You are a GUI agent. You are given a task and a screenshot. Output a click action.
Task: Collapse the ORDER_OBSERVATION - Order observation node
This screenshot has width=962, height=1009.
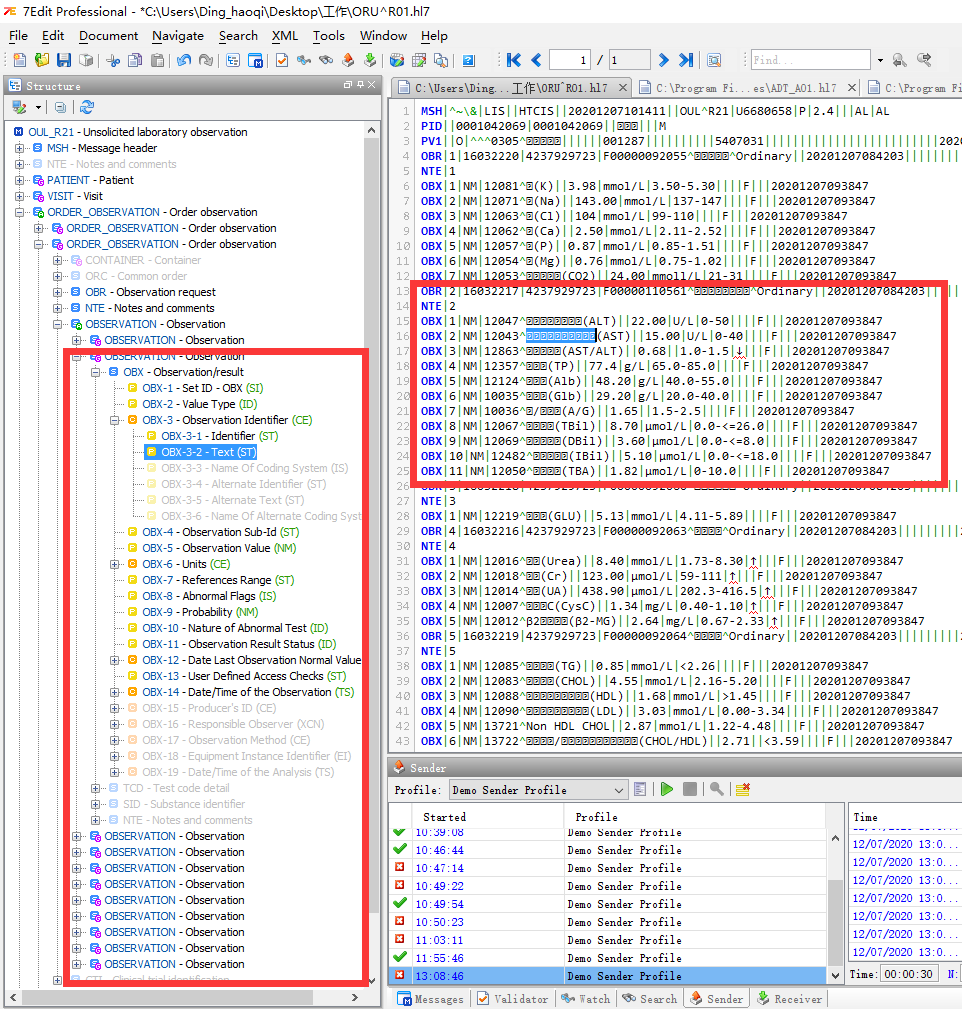[x=20, y=214]
